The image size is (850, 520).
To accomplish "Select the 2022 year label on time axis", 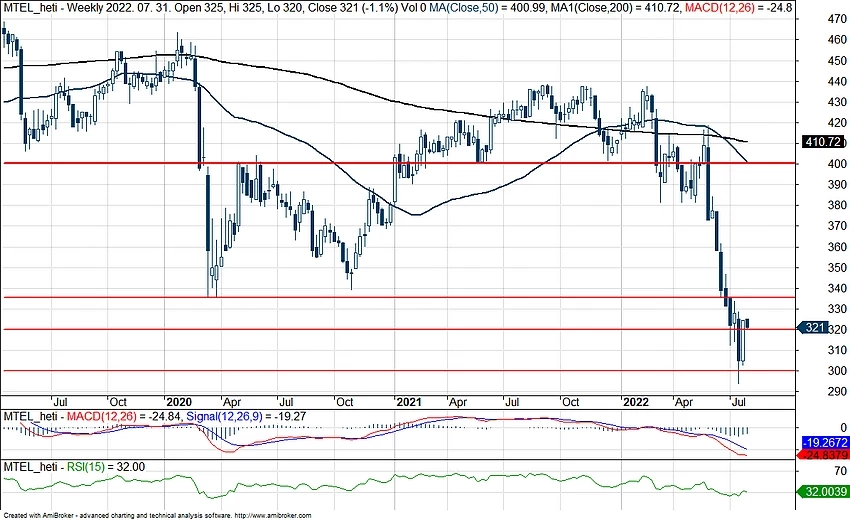I will pyautogui.click(x=635, y=402).
